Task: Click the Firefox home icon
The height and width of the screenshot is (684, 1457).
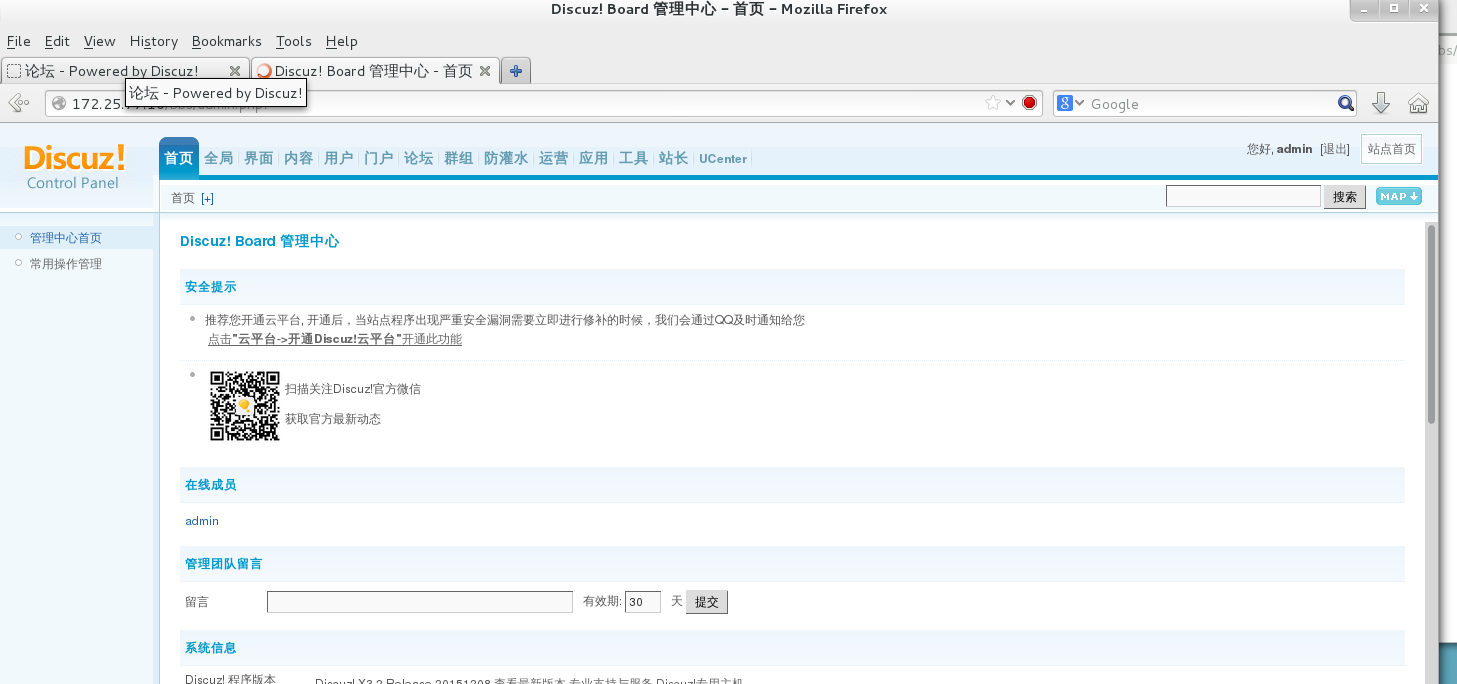Action: (x=1417, y=103)
